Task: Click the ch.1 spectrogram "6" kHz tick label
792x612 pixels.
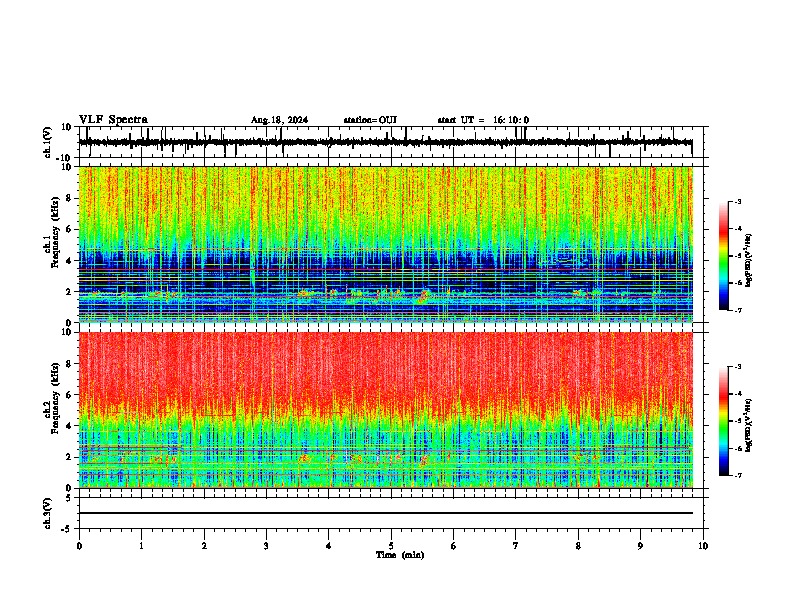Action: point(70,230)
